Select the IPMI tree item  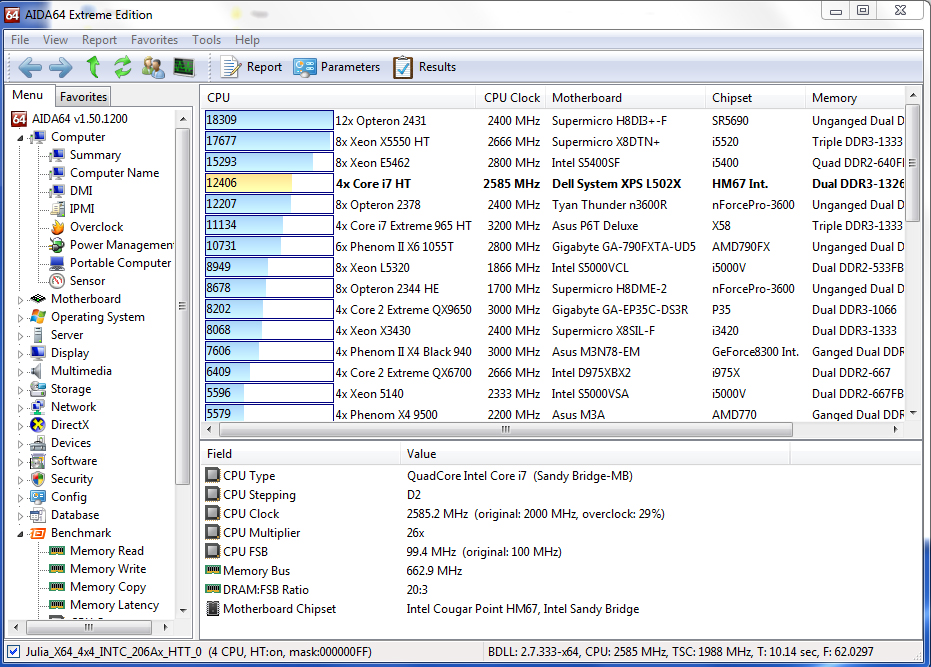pyautogui.click(x=72, y=208)
